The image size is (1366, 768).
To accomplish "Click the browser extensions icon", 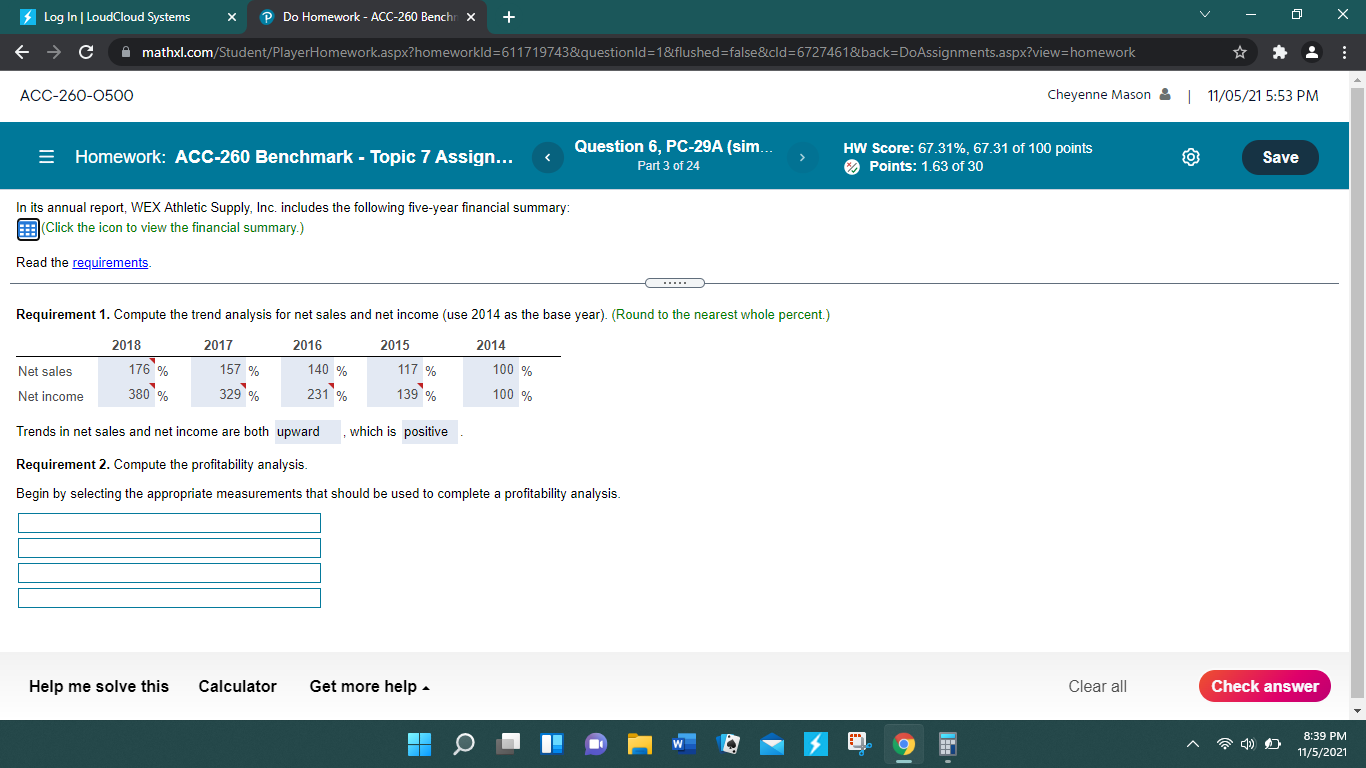I will tap(1280, 51).
